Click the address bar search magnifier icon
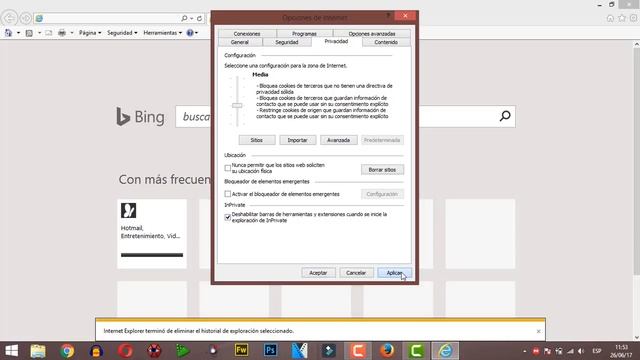The height and width of the screenshot is (360, 640). pos(184,18)
